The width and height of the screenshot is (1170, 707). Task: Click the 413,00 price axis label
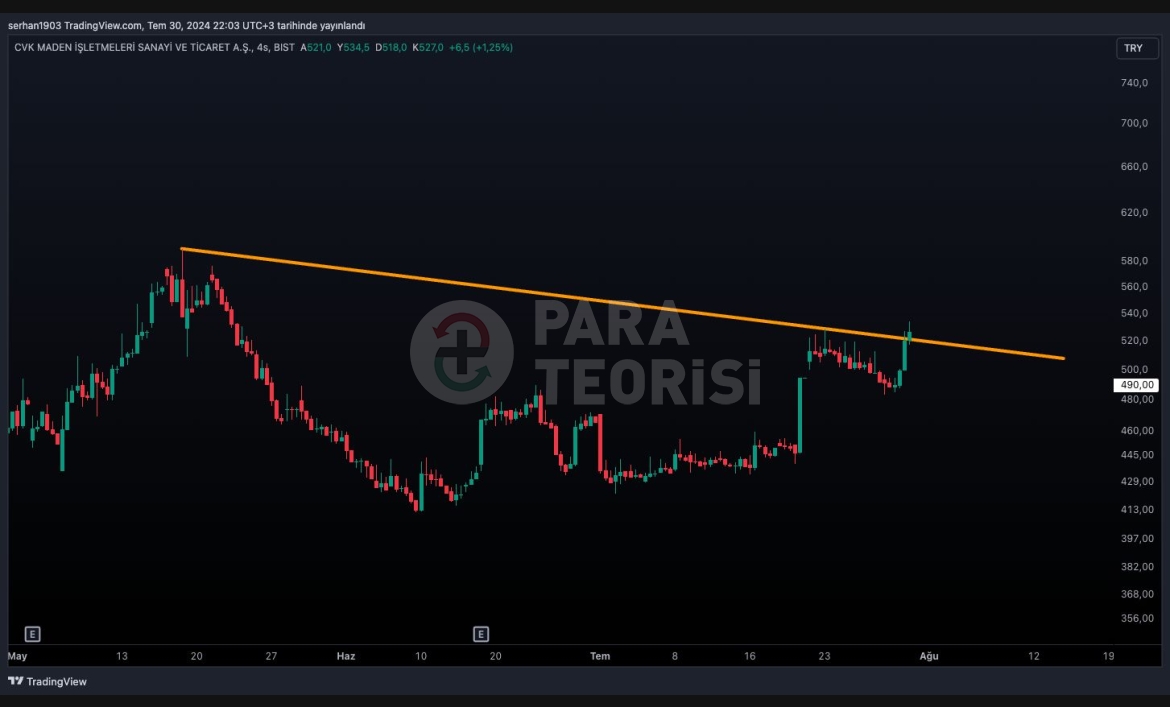(x=1137, y=510)
